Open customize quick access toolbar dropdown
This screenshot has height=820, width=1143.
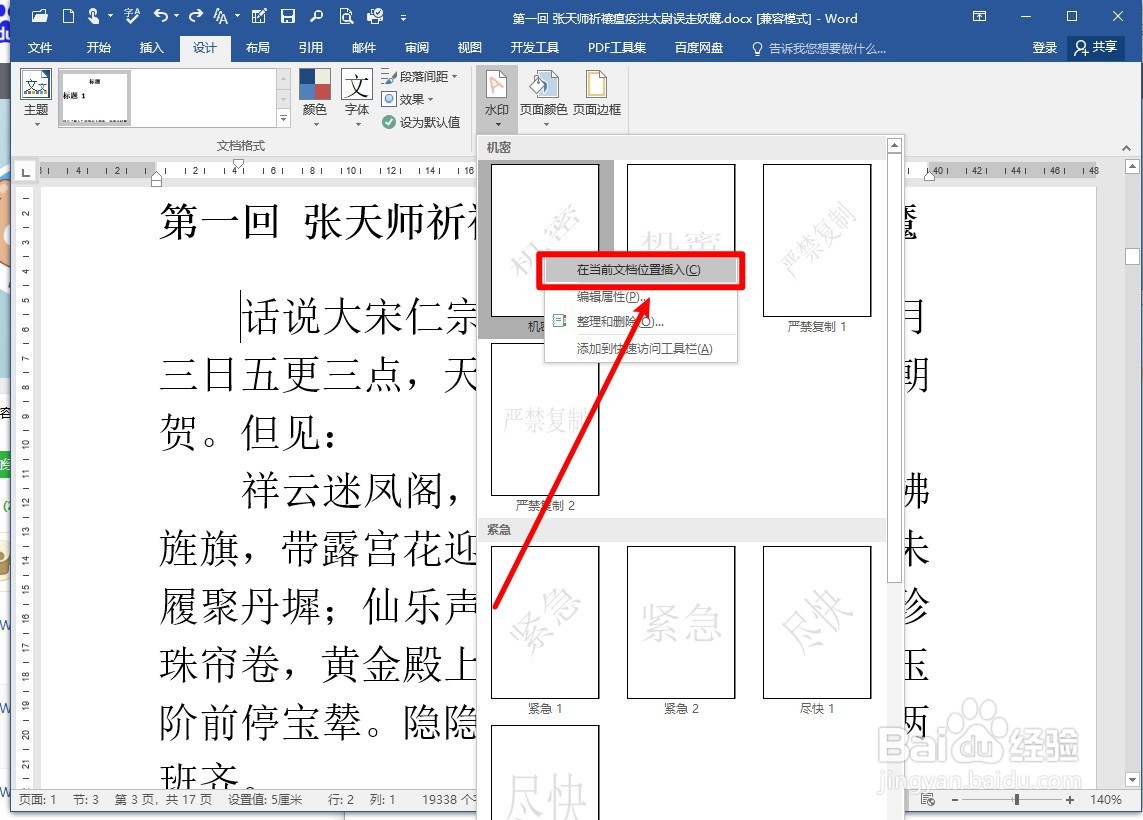pos(404,17)
